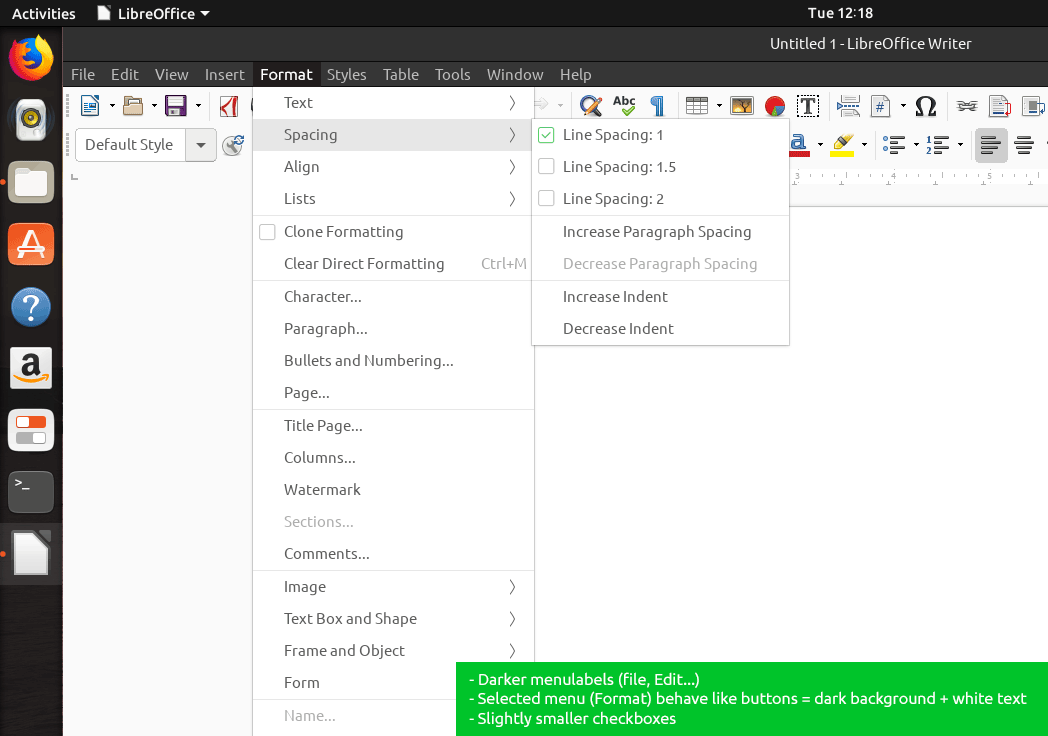This screenshot has width=1048, height=736.
Task: Enable Clone Formatting checkbox
Action: tap(267, 232)
